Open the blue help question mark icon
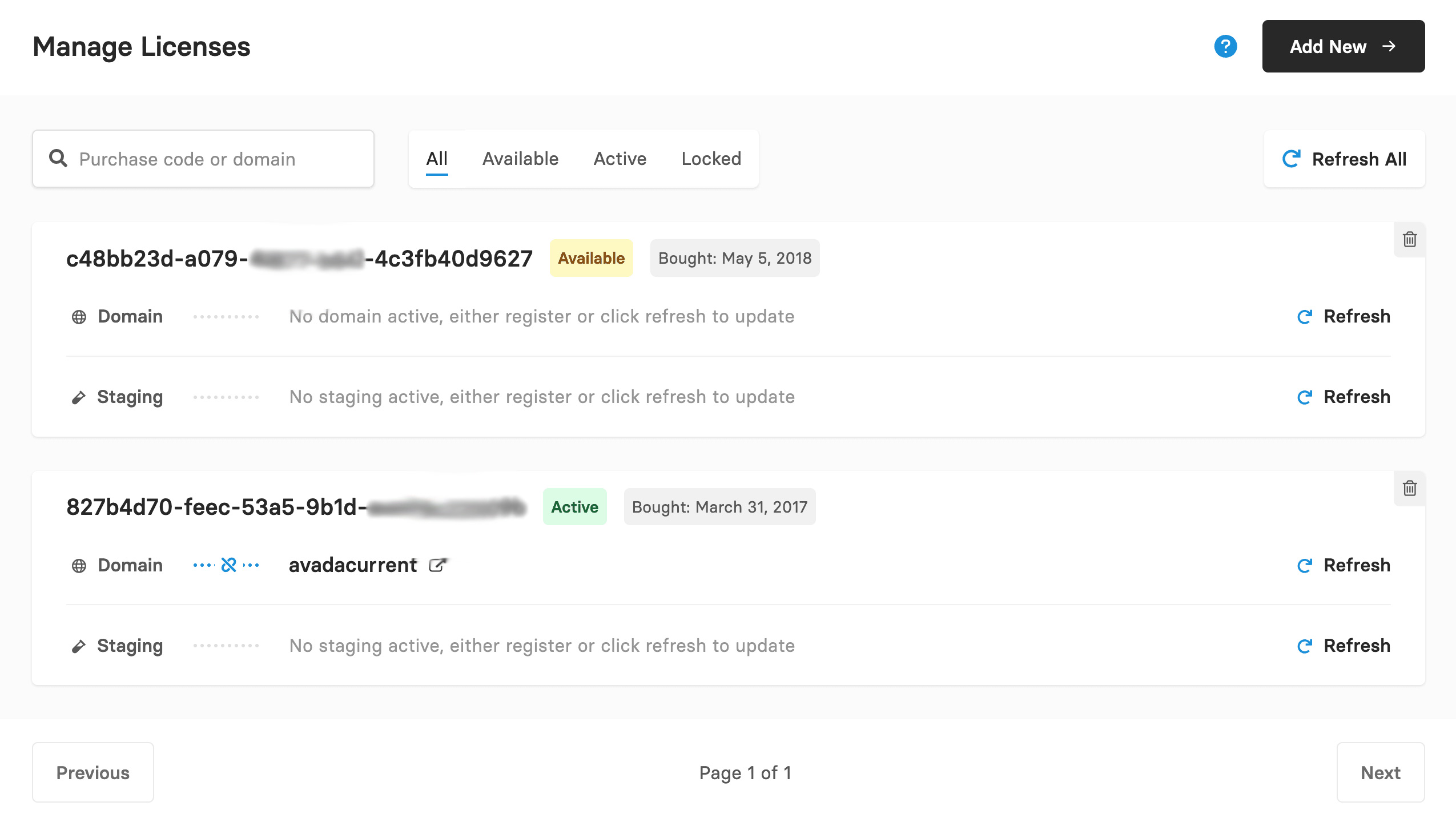Screen dimensions: 1456x822 1225,46
